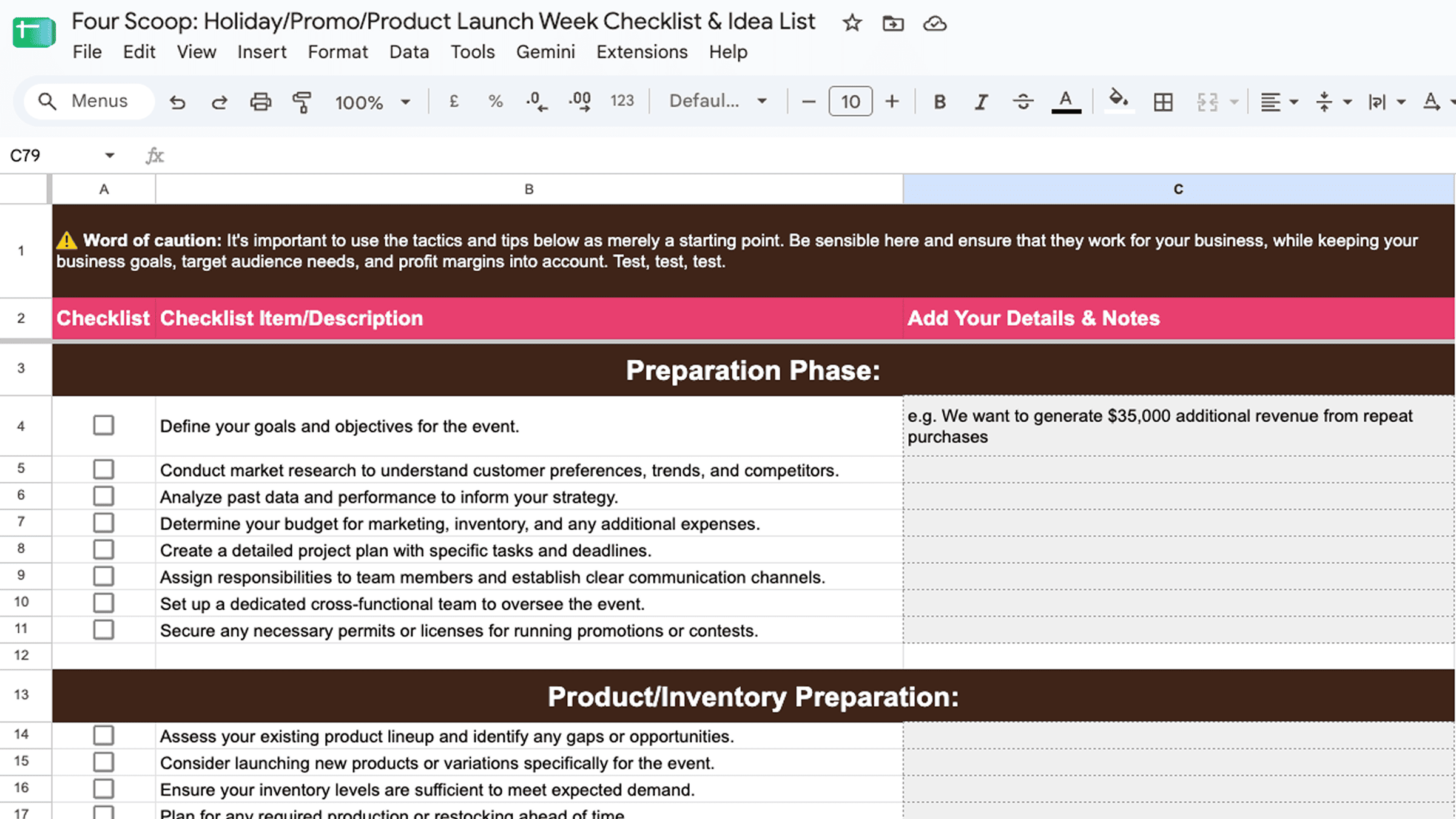The height and width of the screenshot is (819, 1456).
Task: Toggle bold formatting
Action: coord(940,102)
